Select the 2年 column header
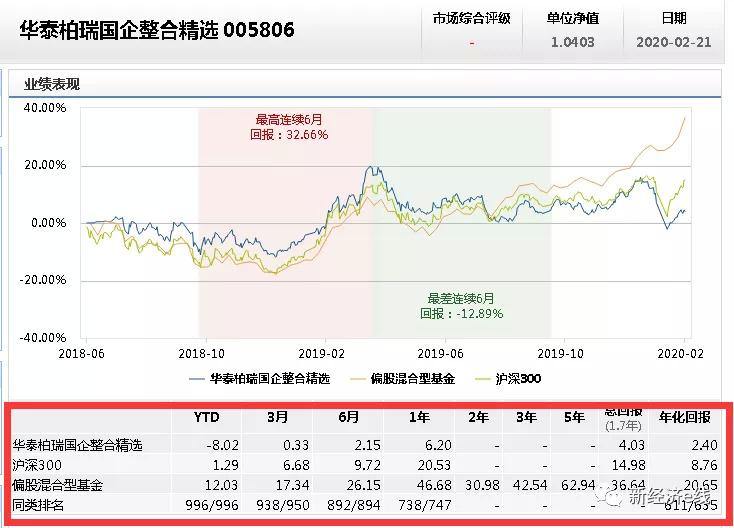The height and width of the screenshot is (528, 734). (x=478, y=417)
